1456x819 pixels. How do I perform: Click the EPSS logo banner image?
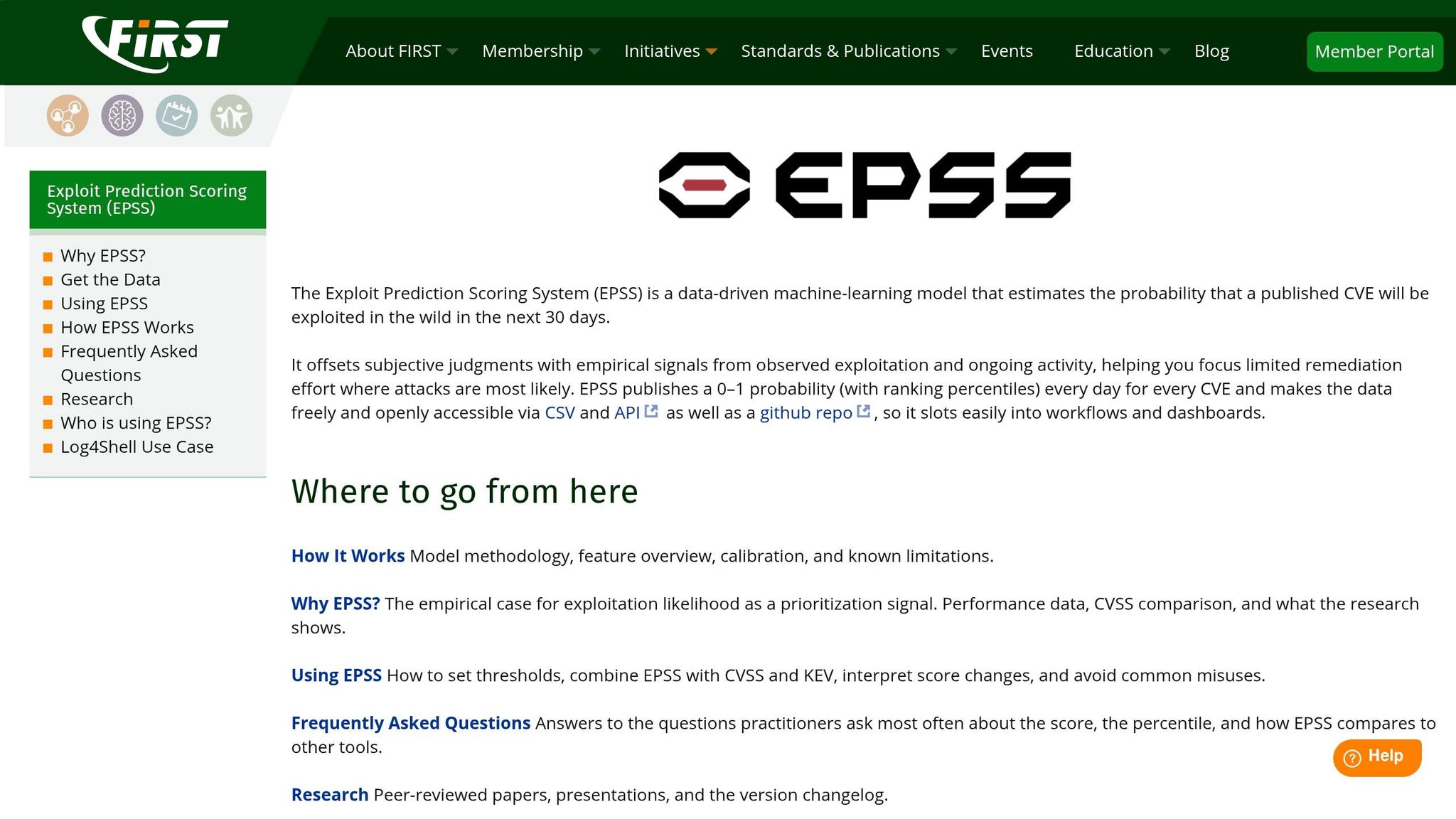click(x=864, y=185)
